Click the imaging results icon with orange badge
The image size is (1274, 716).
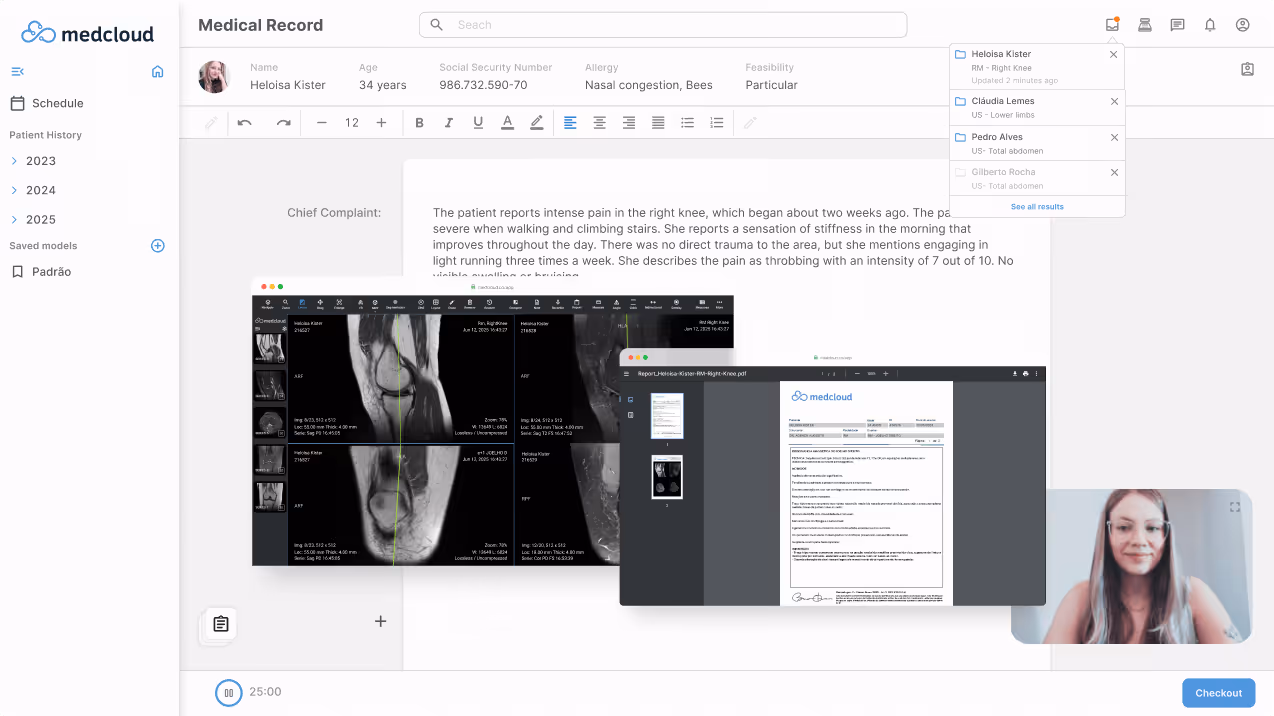click(x=1112, y=24)
